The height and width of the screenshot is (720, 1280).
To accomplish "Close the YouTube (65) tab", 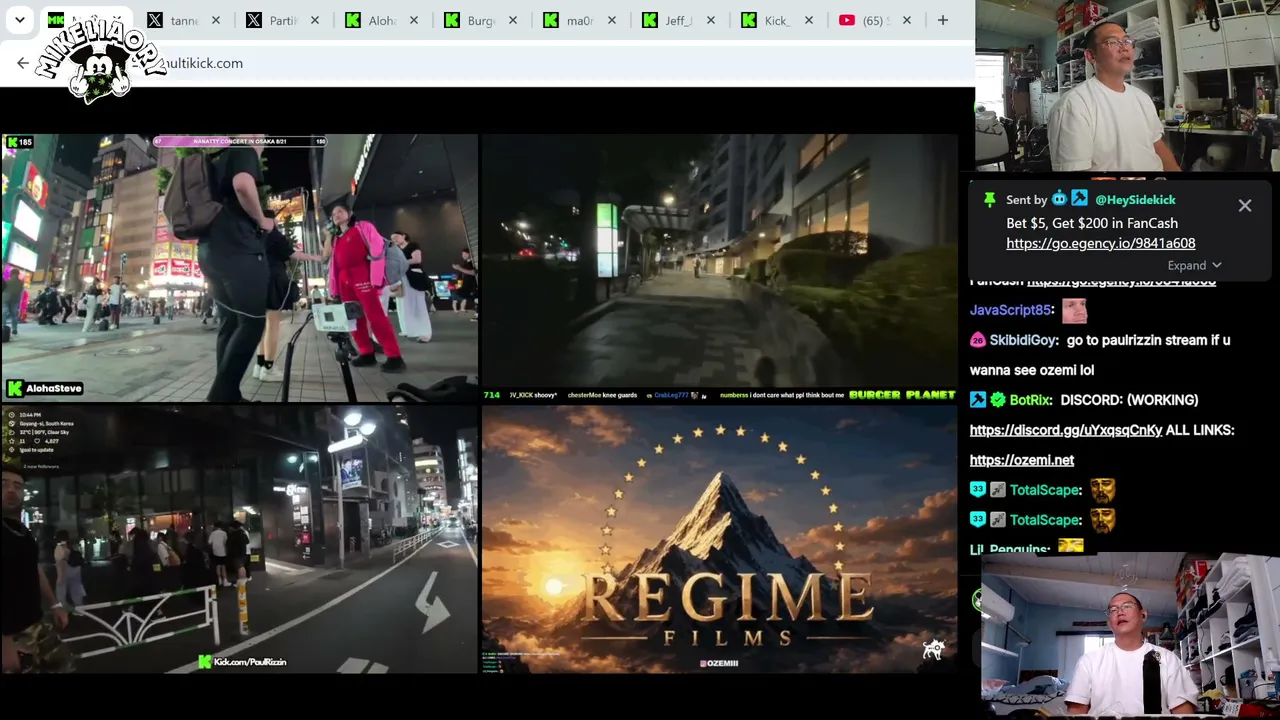I will click(x=906, y=20).
